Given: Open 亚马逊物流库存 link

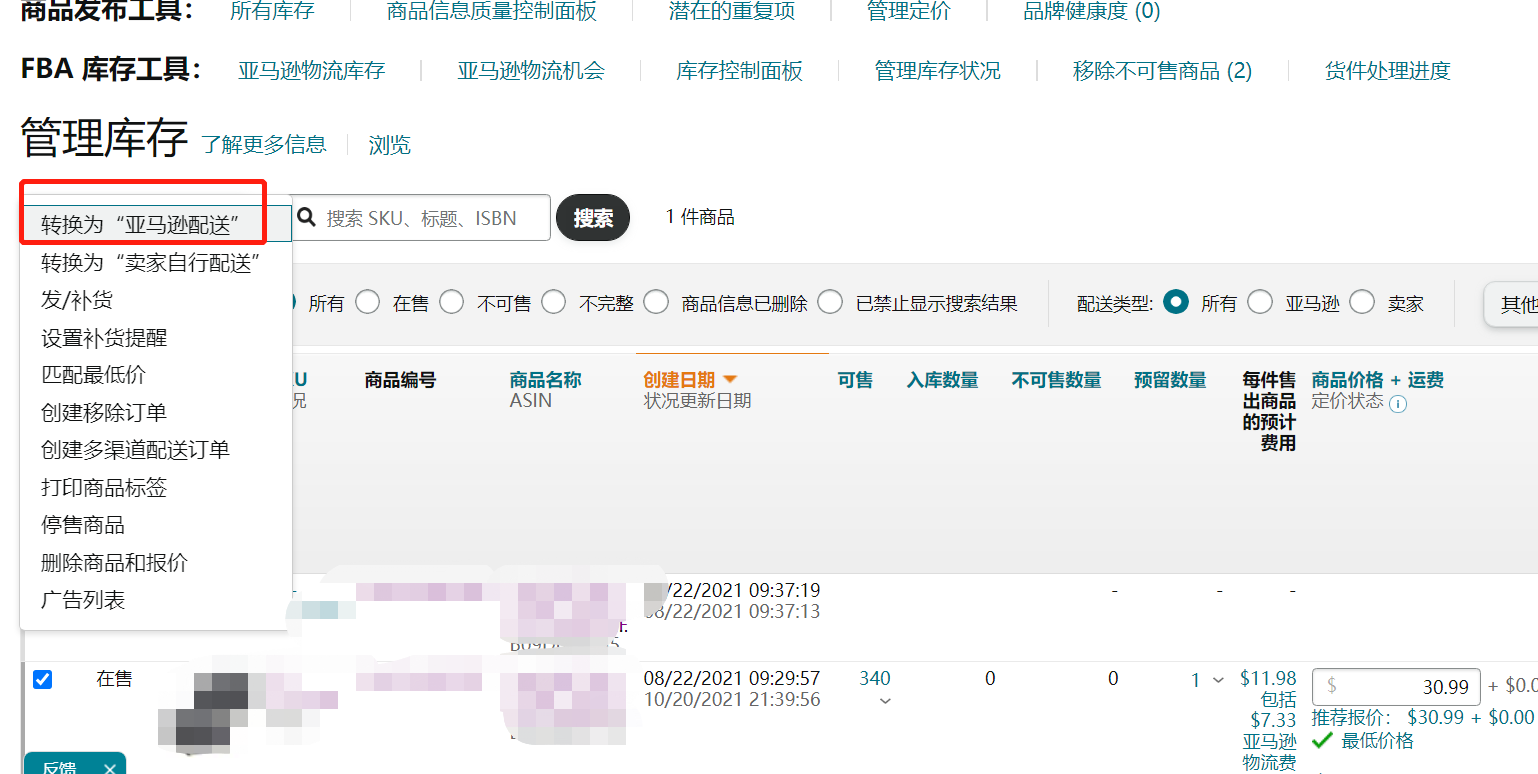Looking at the screenshot, I should pos(311,71).
